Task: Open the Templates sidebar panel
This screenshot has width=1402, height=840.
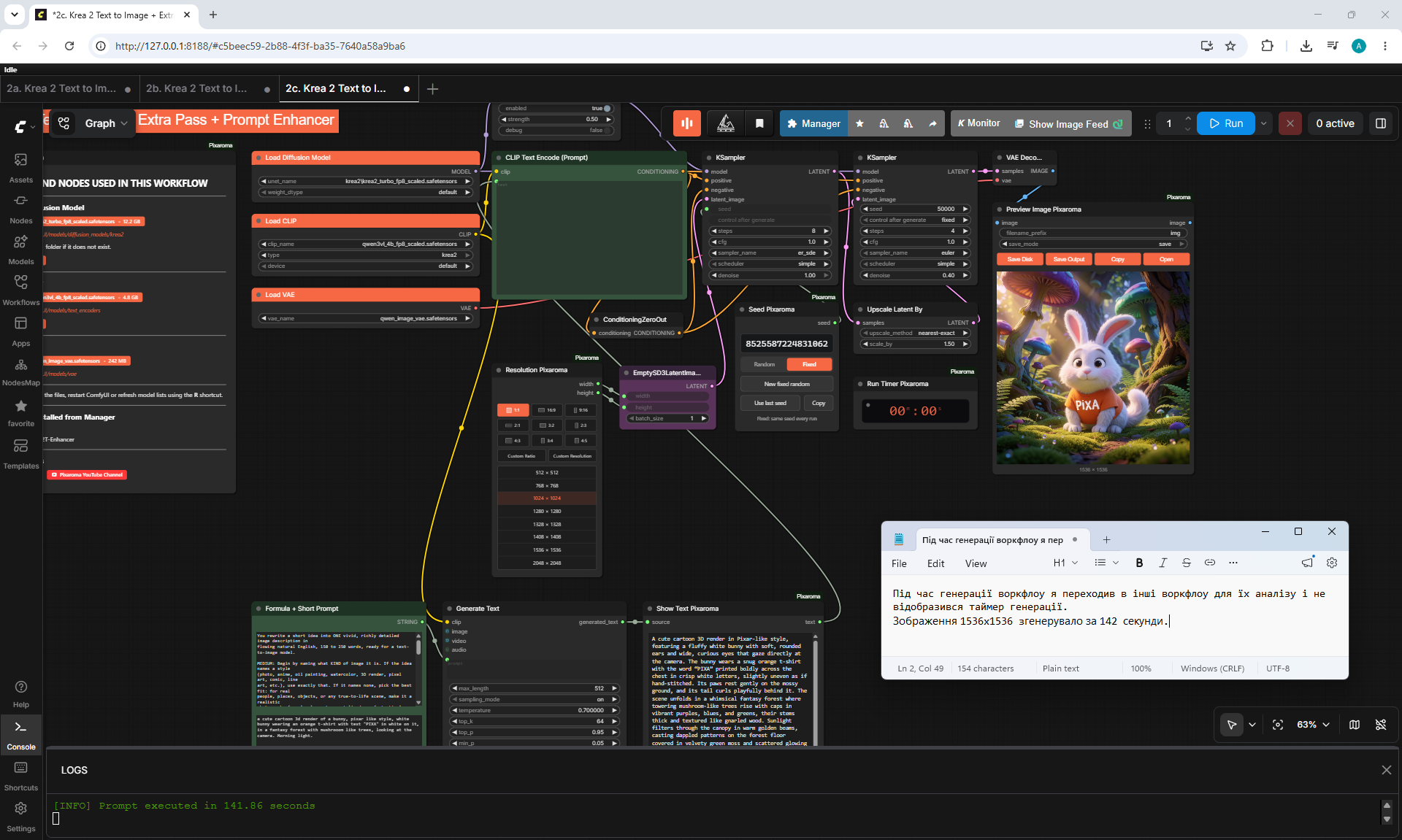Action: (20, 453)
